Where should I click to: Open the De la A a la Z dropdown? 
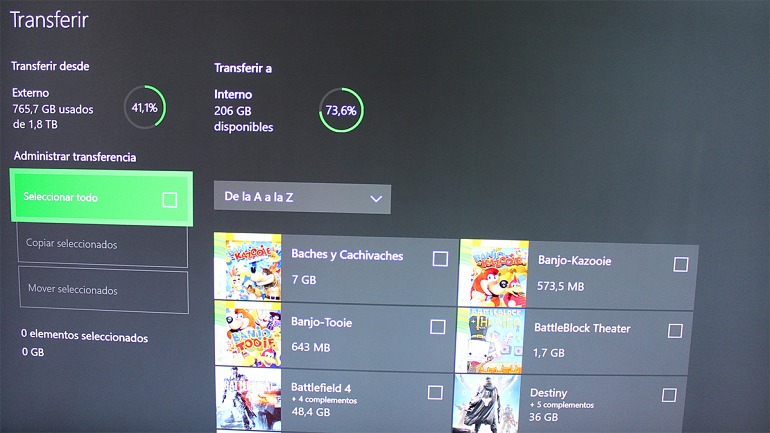pos(302,198)
